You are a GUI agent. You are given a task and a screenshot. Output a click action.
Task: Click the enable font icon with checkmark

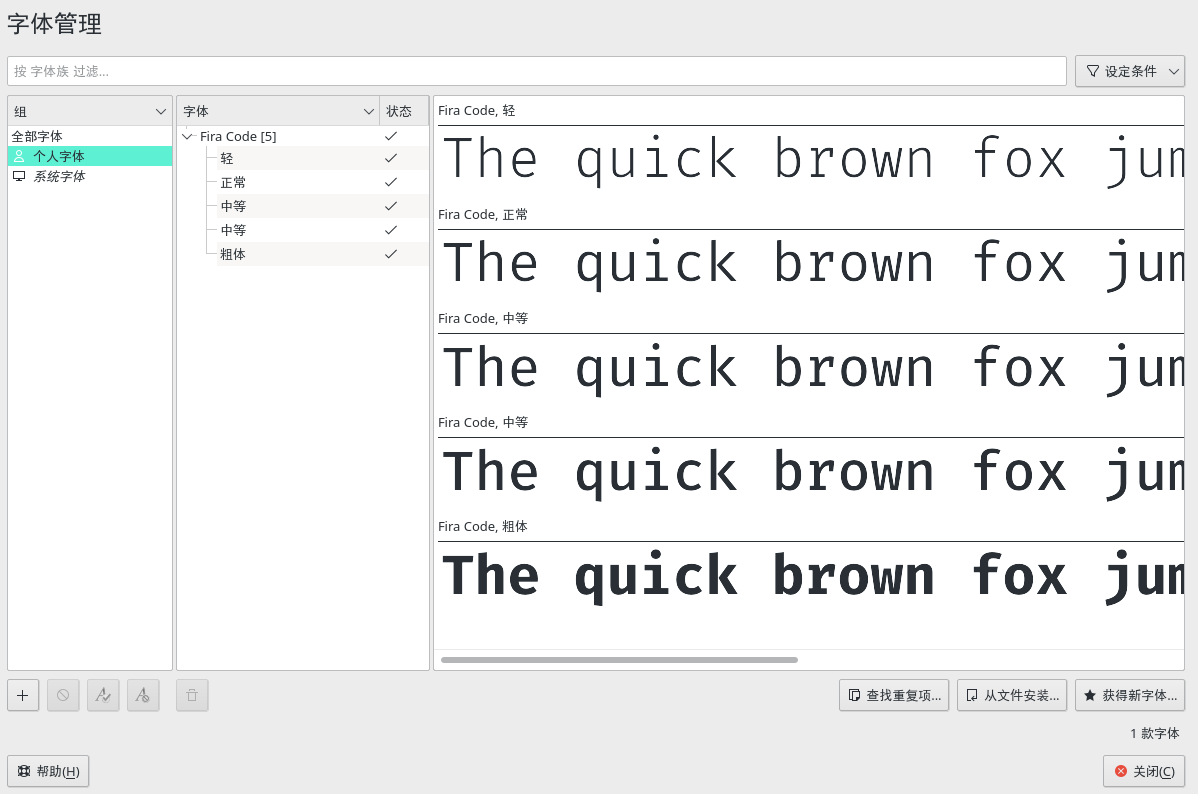point(103,695)
